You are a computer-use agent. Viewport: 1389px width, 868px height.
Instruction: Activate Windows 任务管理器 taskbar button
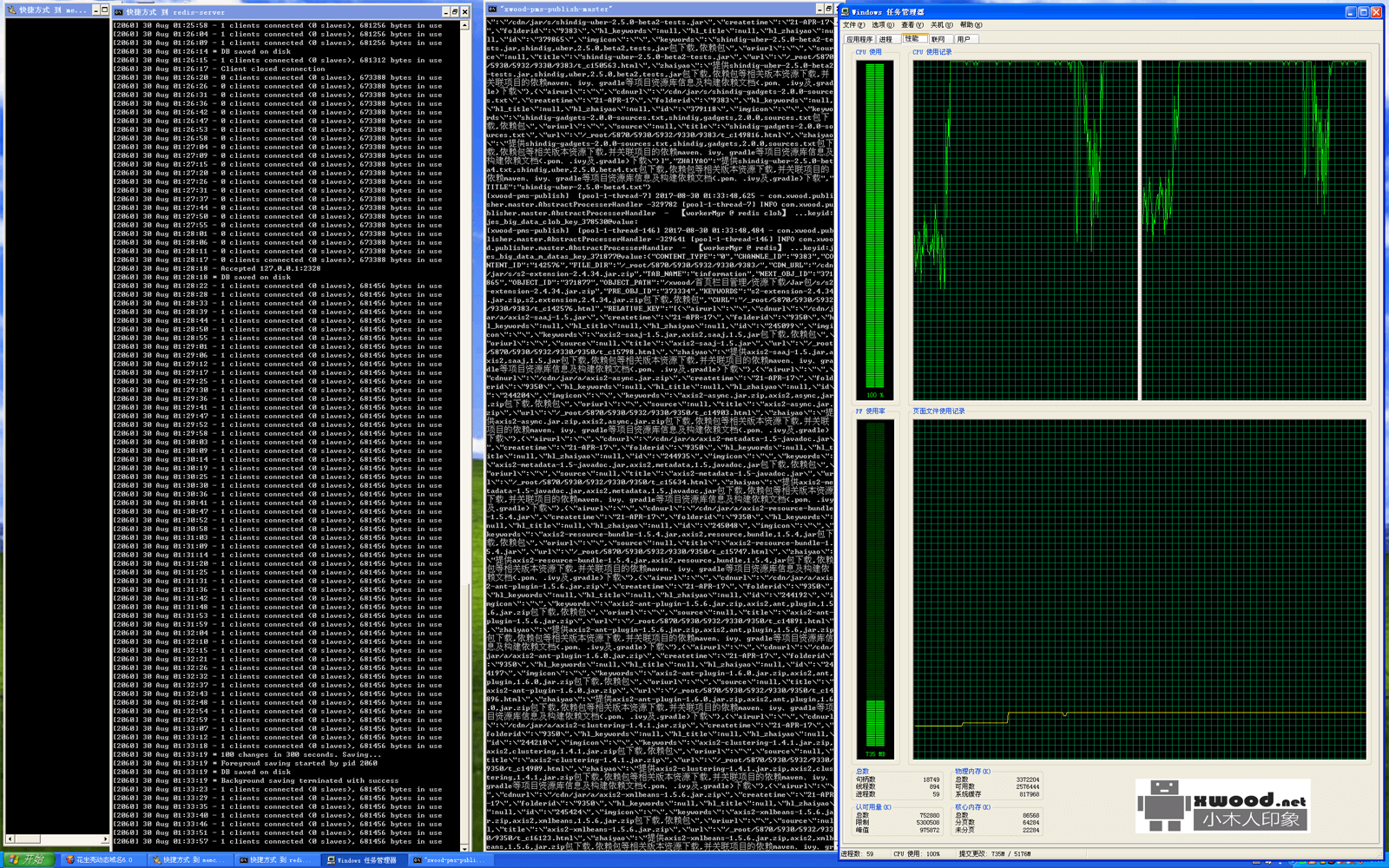click(364, 860)
